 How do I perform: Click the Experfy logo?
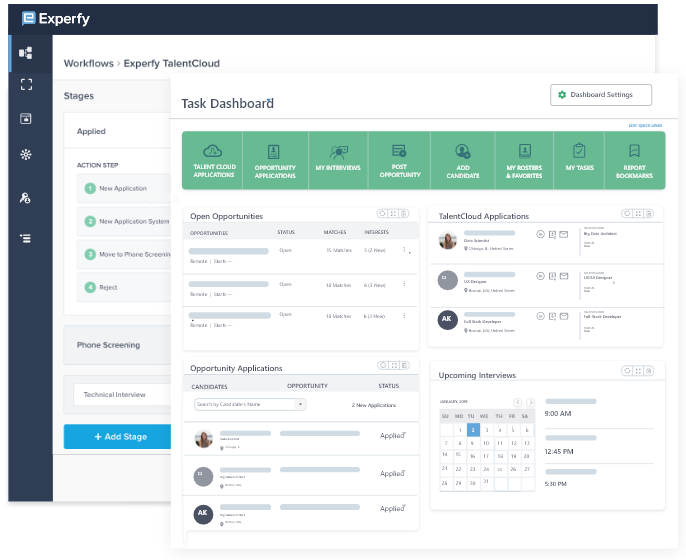(56, 18)
